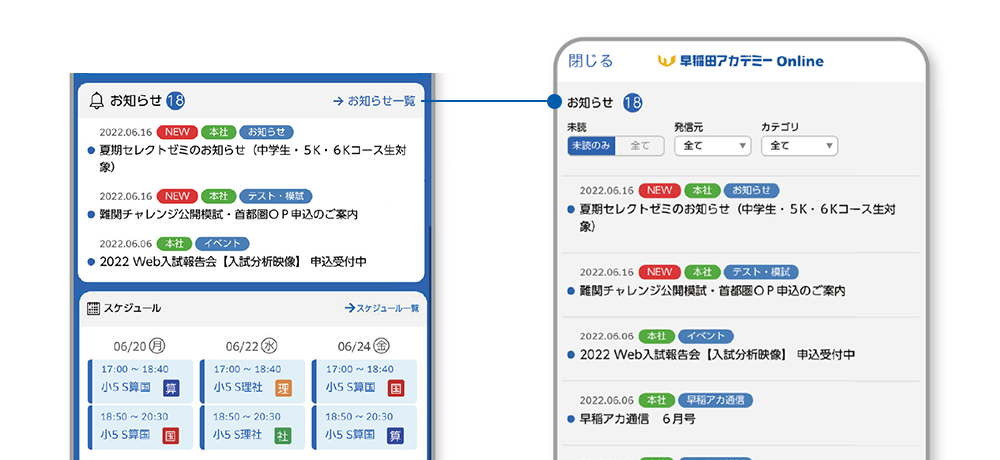
Task: Open 06/20 17:00 小5 S算国 class card
Action: 140,381
